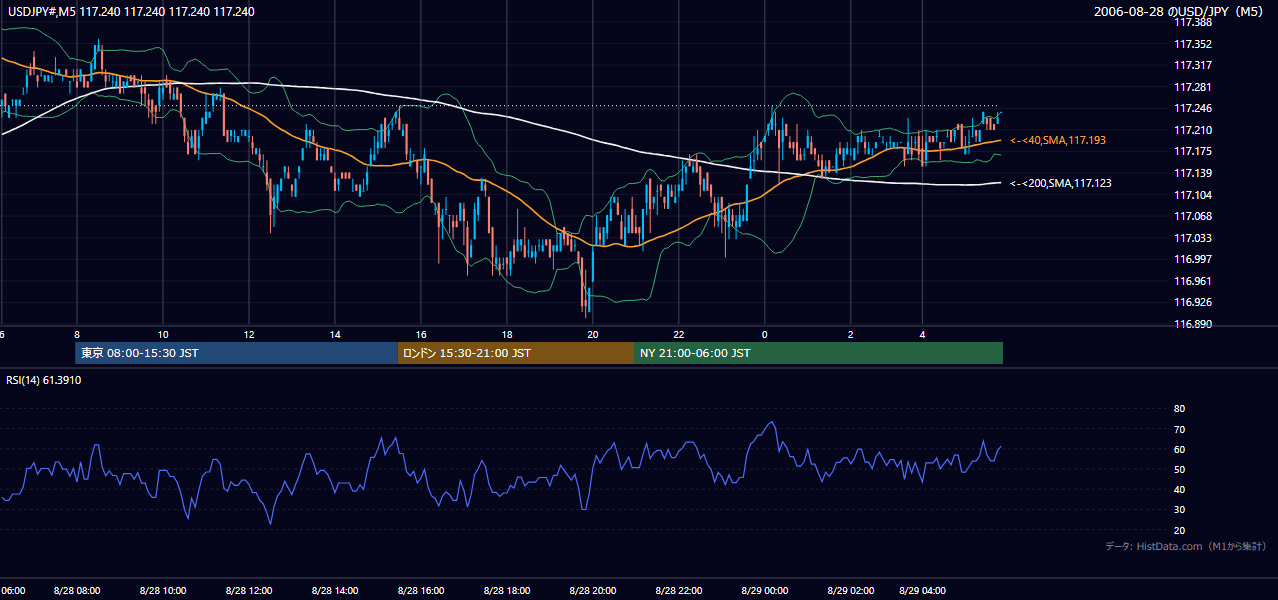Select the ロンドン 15:30-21:00 JST session bar
The image size is (1278, 600).
pos(516,353)
